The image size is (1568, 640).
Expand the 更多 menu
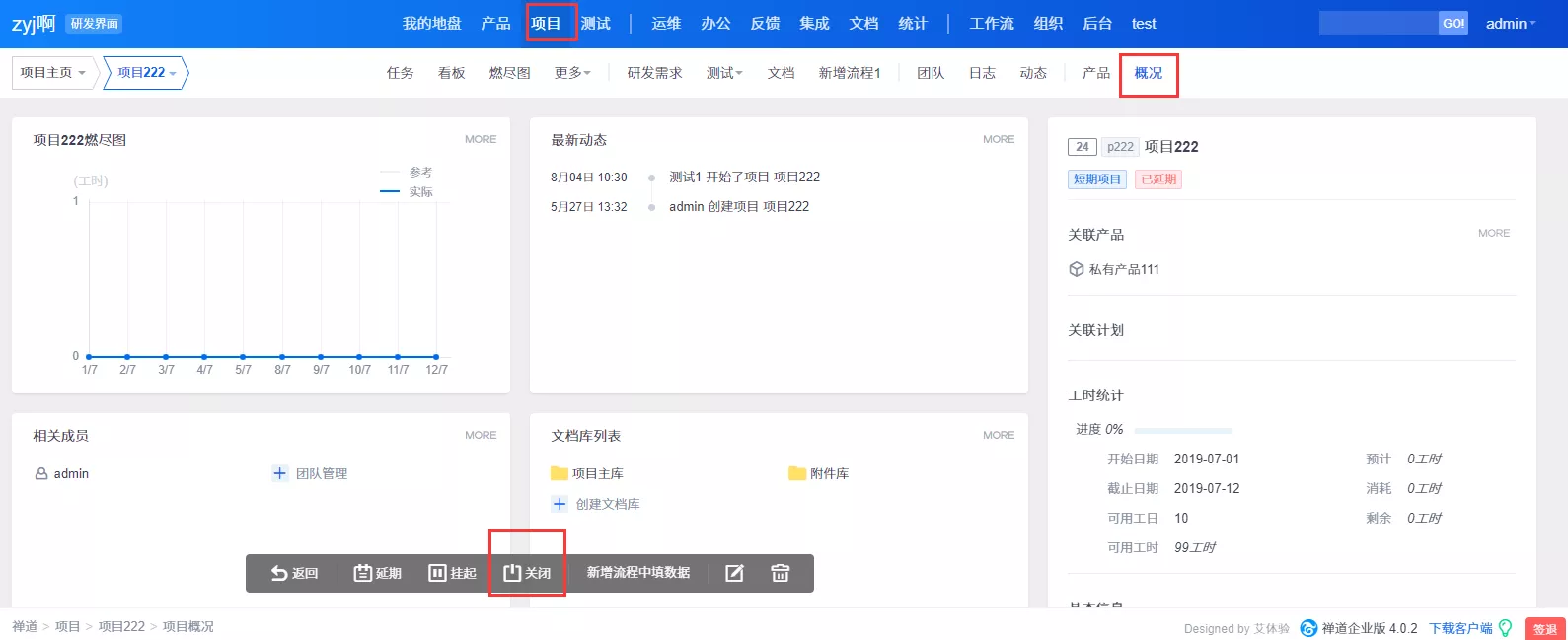pyautogui.click(x=572, y=73)
